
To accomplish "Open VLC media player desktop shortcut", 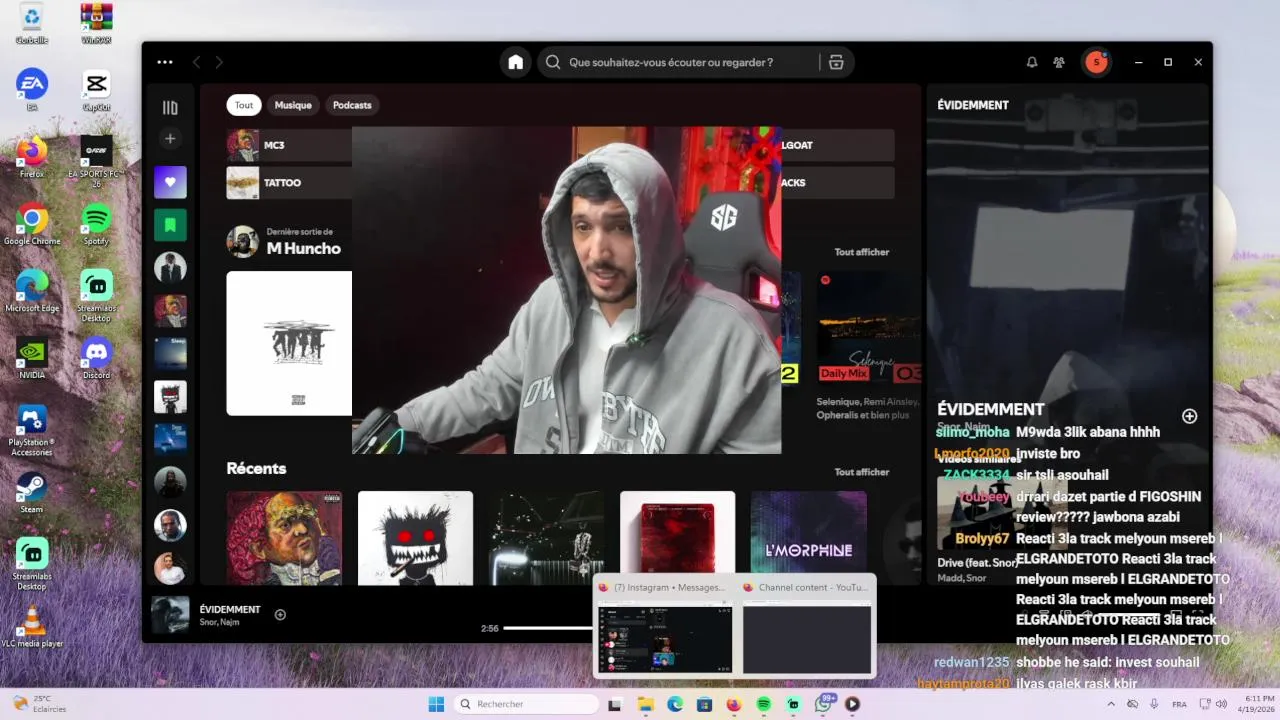I will 32,626.
